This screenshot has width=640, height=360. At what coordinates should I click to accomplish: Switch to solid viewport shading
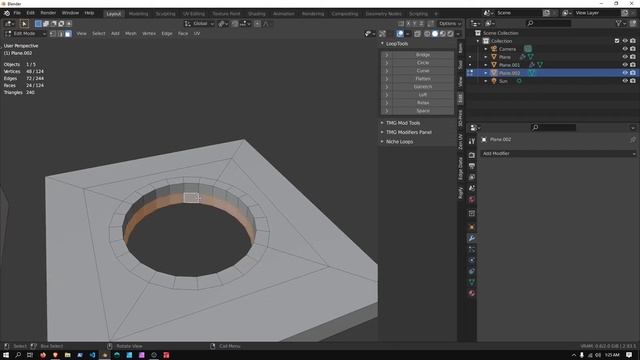coord(435,34)
